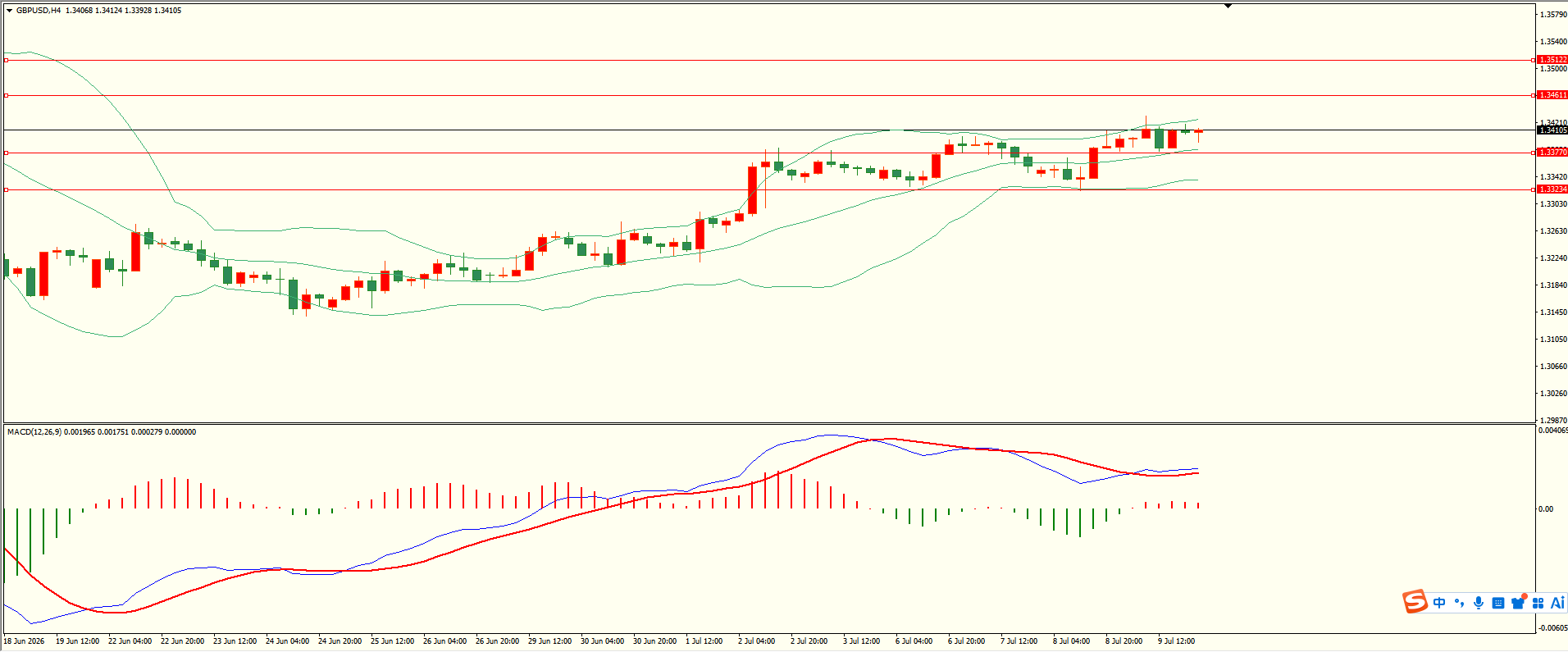Open the soft keyboard icon
The image size is (1568, 652).
1498,603
